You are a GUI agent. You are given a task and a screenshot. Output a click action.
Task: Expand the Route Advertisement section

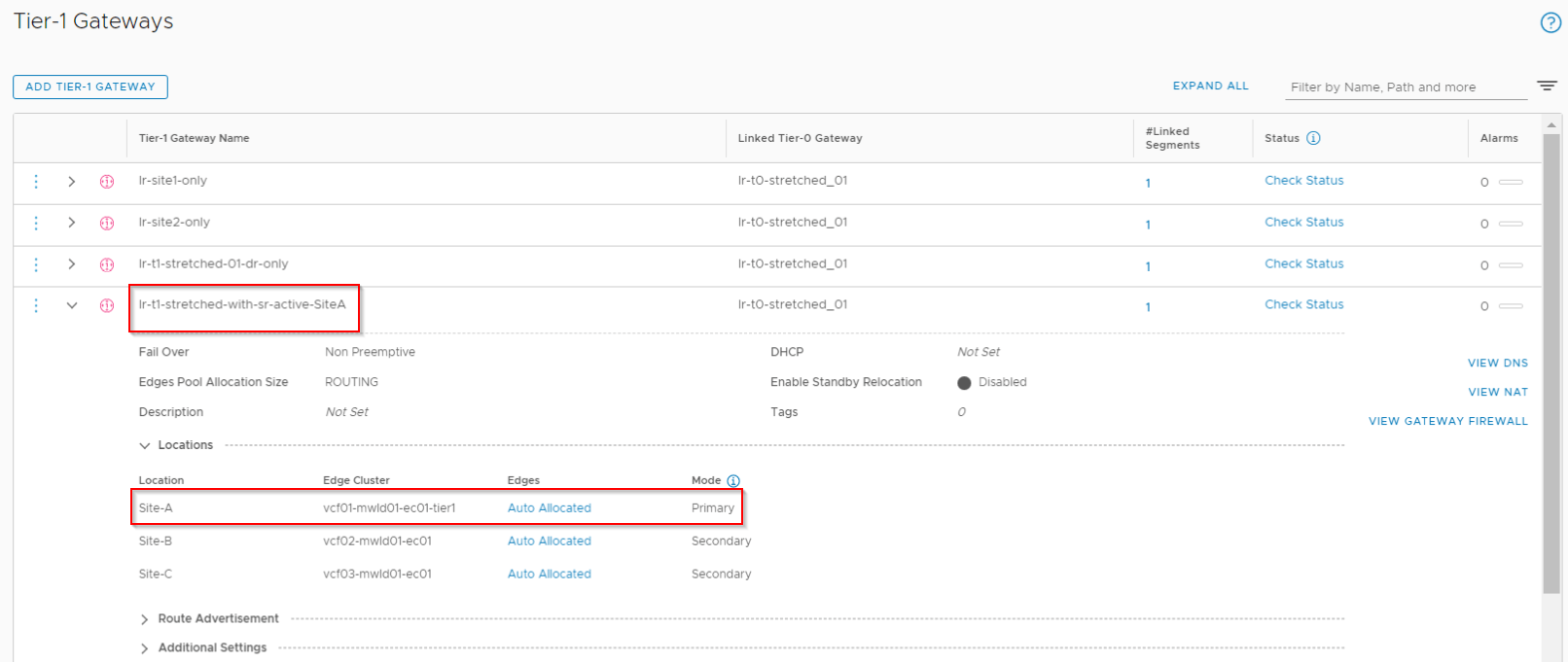[145, 619]
